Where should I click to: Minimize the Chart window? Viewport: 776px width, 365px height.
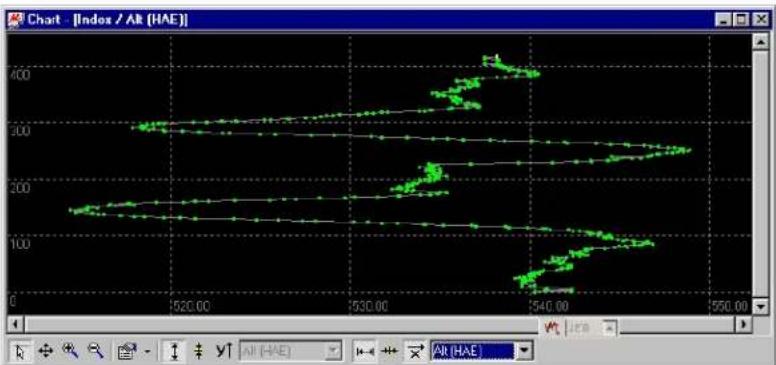(725, 20)
